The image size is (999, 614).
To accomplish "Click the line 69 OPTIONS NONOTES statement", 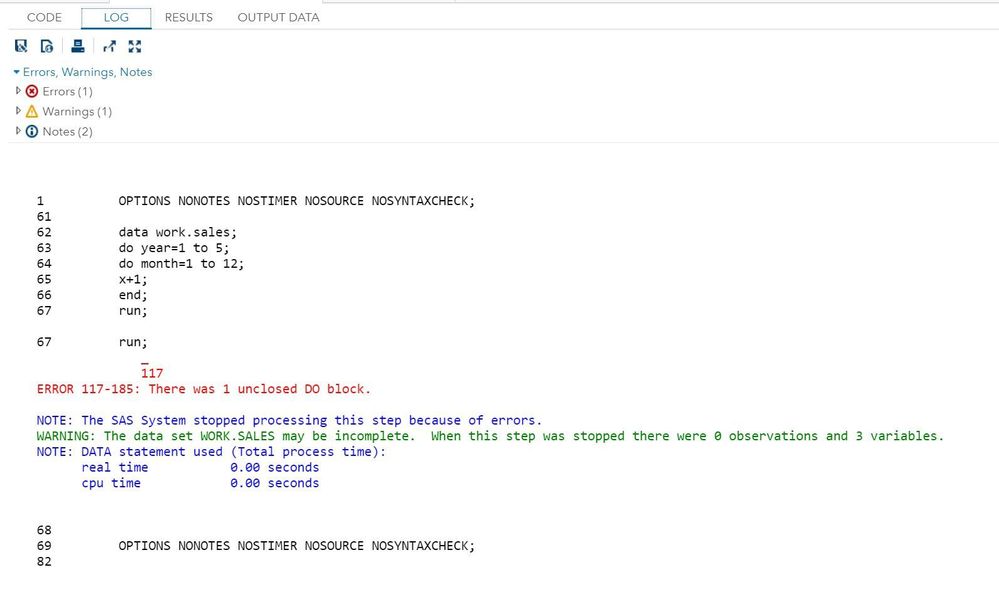I will click(296, 546).
